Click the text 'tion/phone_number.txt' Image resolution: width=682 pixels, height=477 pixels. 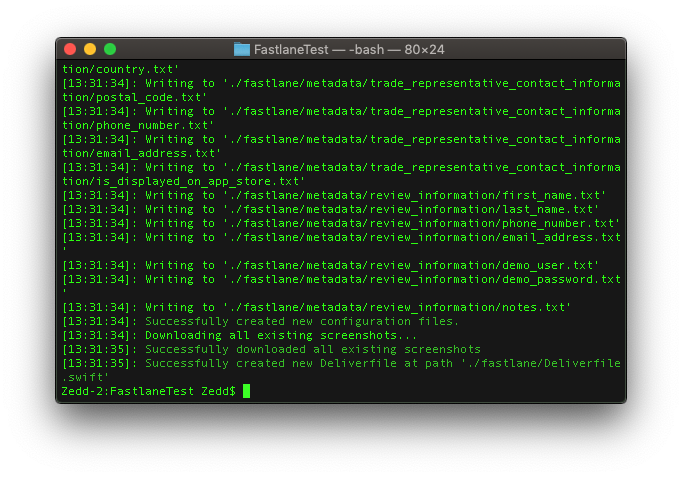pyautogui.click(x=138, y=125)
